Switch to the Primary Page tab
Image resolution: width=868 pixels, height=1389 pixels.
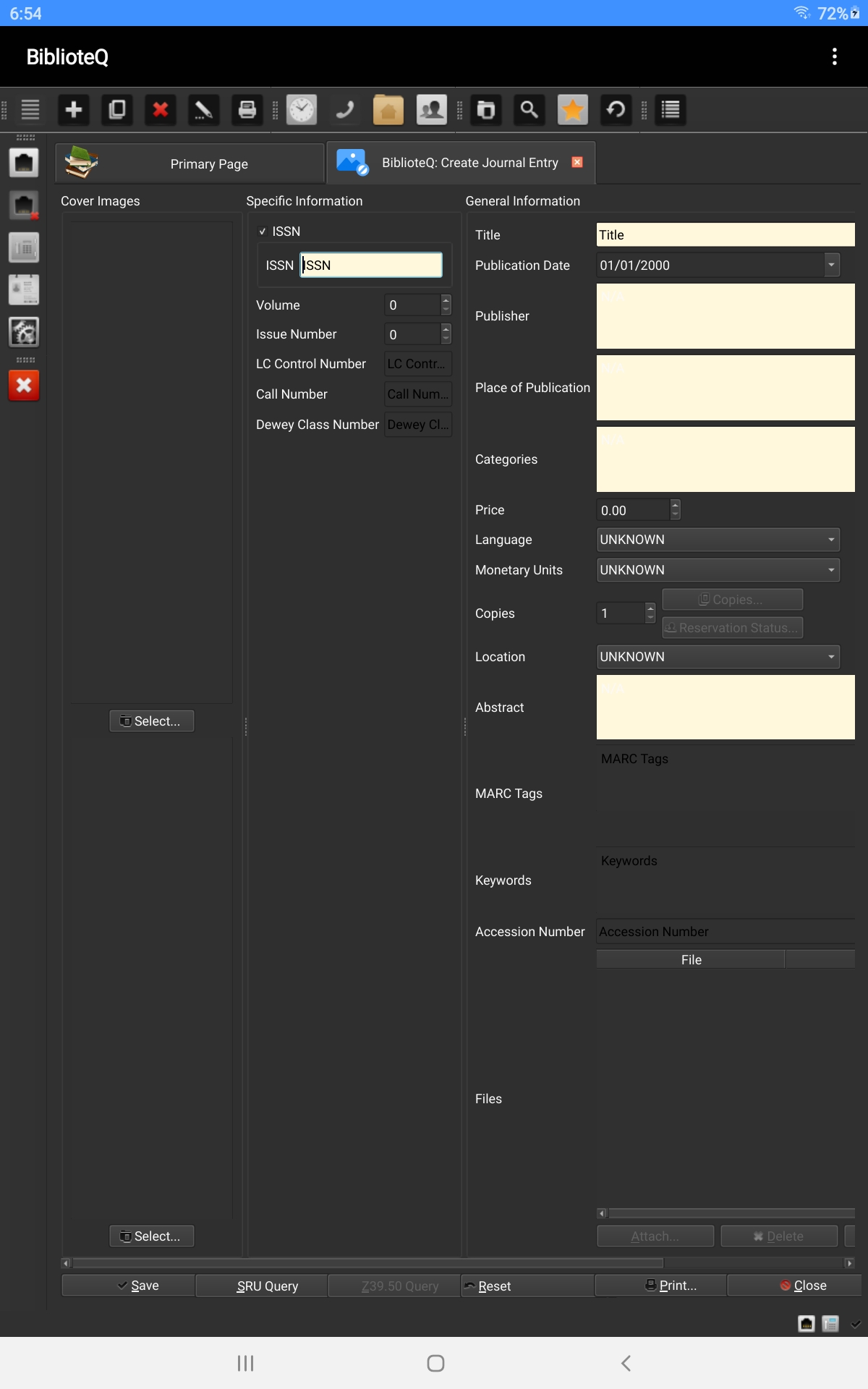(190, 163)
